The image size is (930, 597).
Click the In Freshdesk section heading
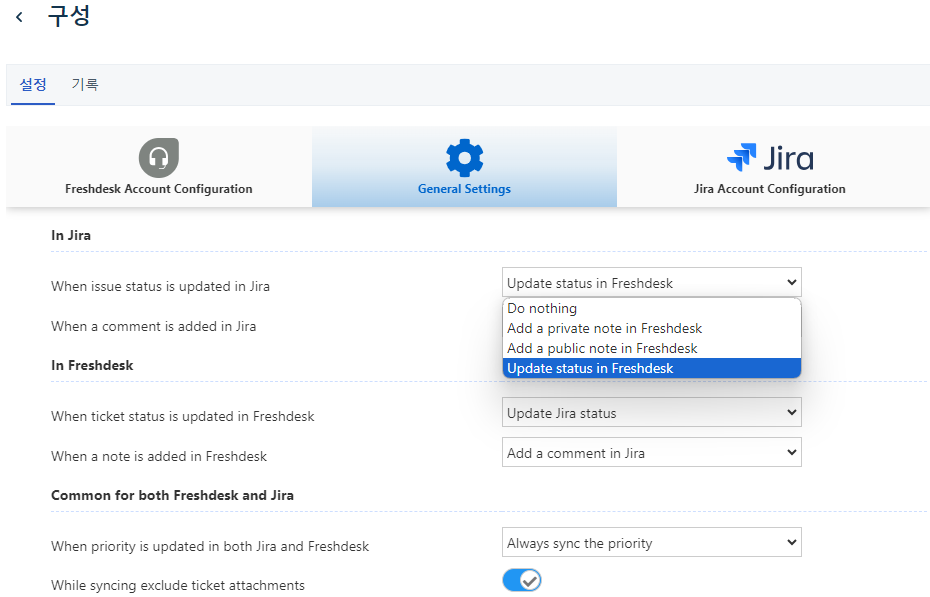click(92, 365)
